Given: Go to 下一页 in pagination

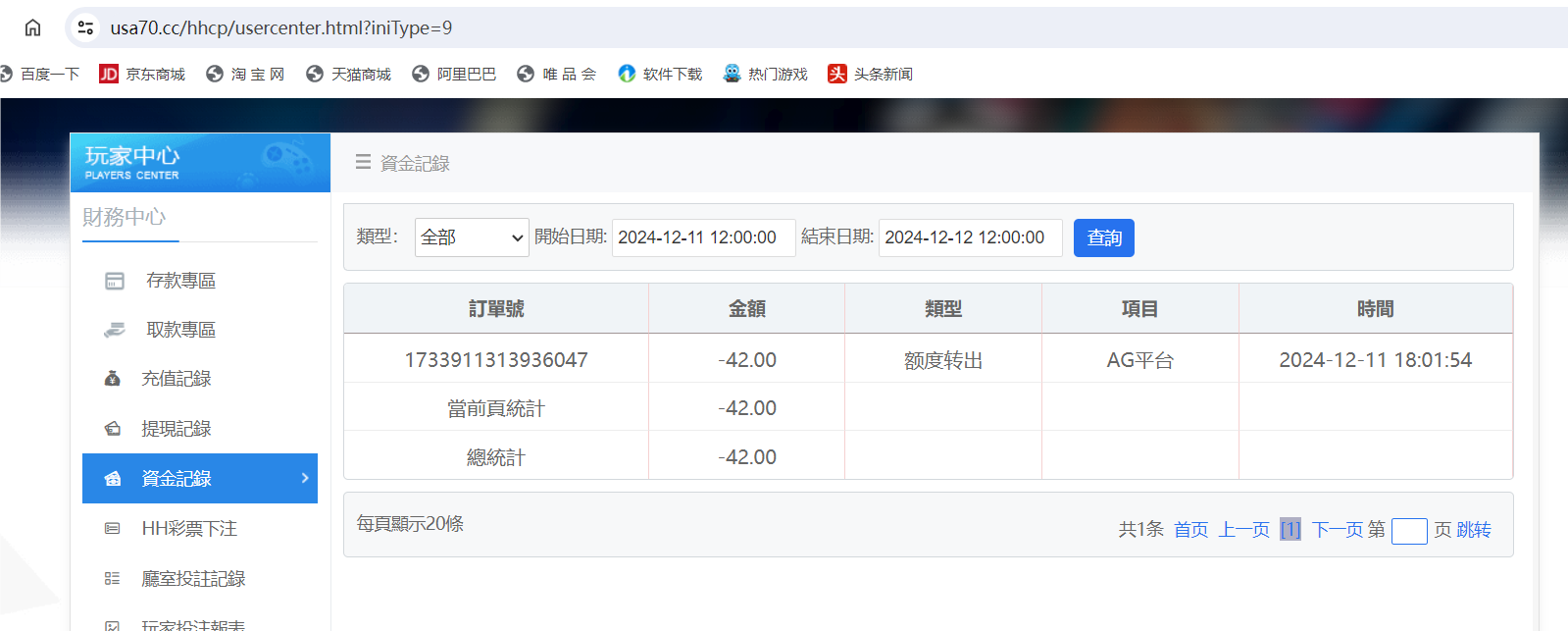Looking at the screenshot, I should click(x=1338, y=530).
